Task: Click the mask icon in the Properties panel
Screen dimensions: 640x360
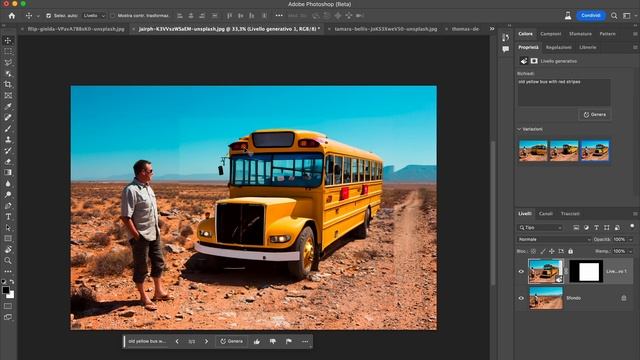Action: [x=534, y=61]
